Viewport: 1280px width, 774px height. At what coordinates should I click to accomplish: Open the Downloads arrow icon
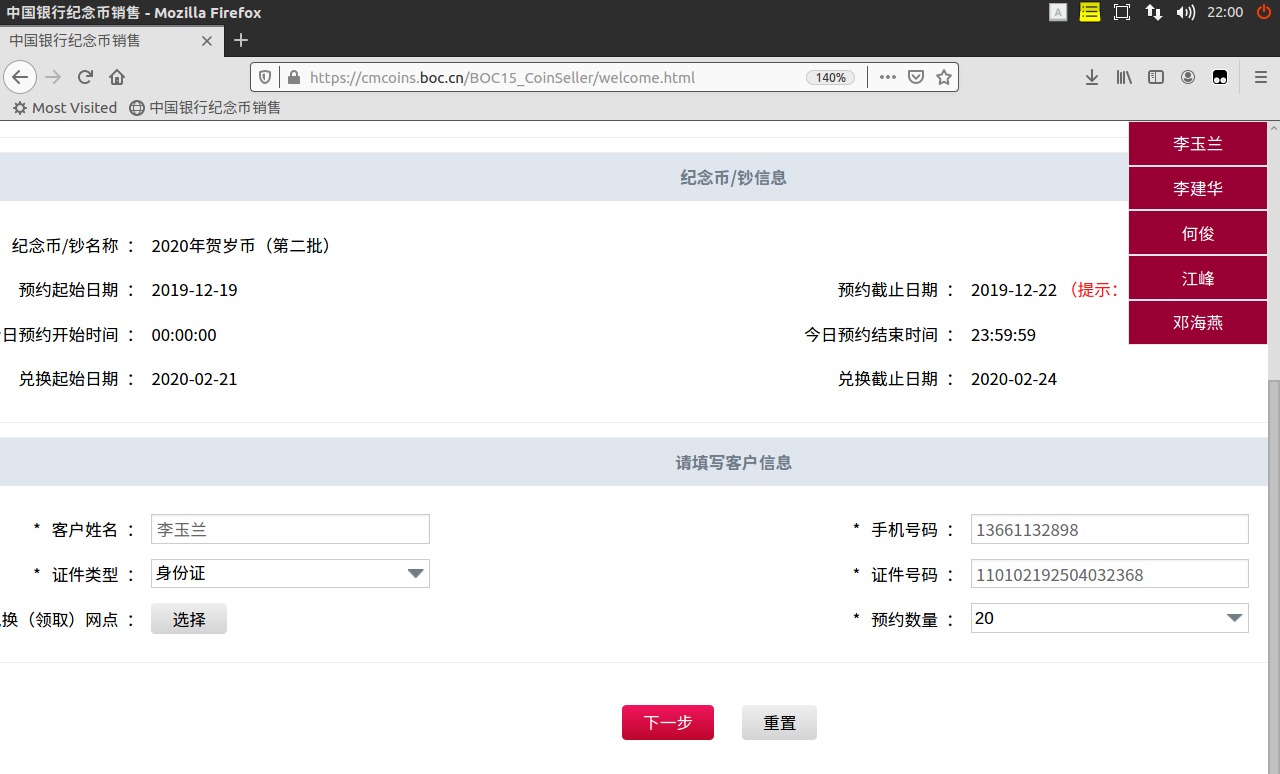tap(1092, 77)
